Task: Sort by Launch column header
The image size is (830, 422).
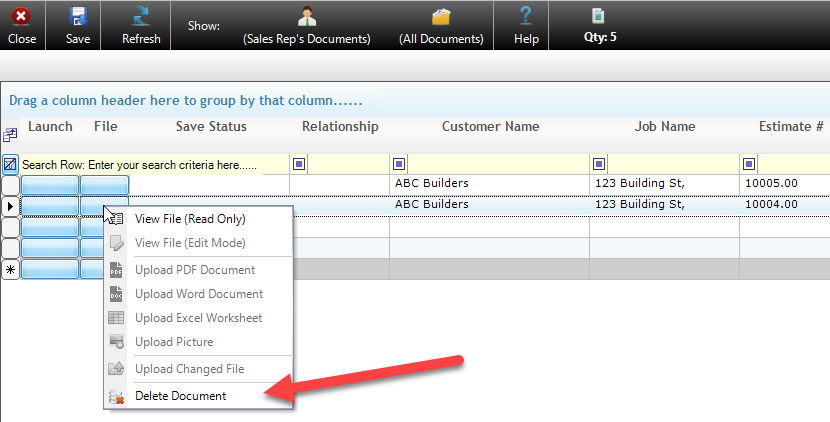Action: [x=50, y=127]
